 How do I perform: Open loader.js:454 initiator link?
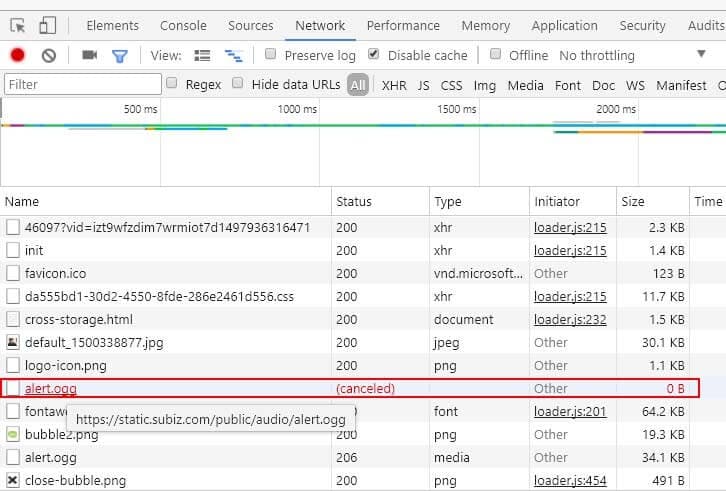(570, 480)
